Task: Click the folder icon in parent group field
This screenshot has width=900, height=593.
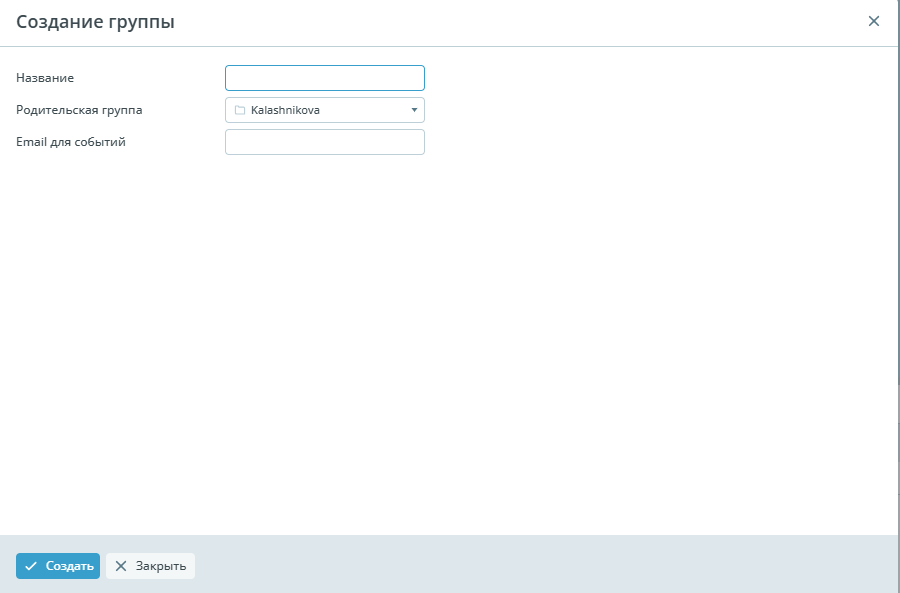Action: [x=240, y=110]
